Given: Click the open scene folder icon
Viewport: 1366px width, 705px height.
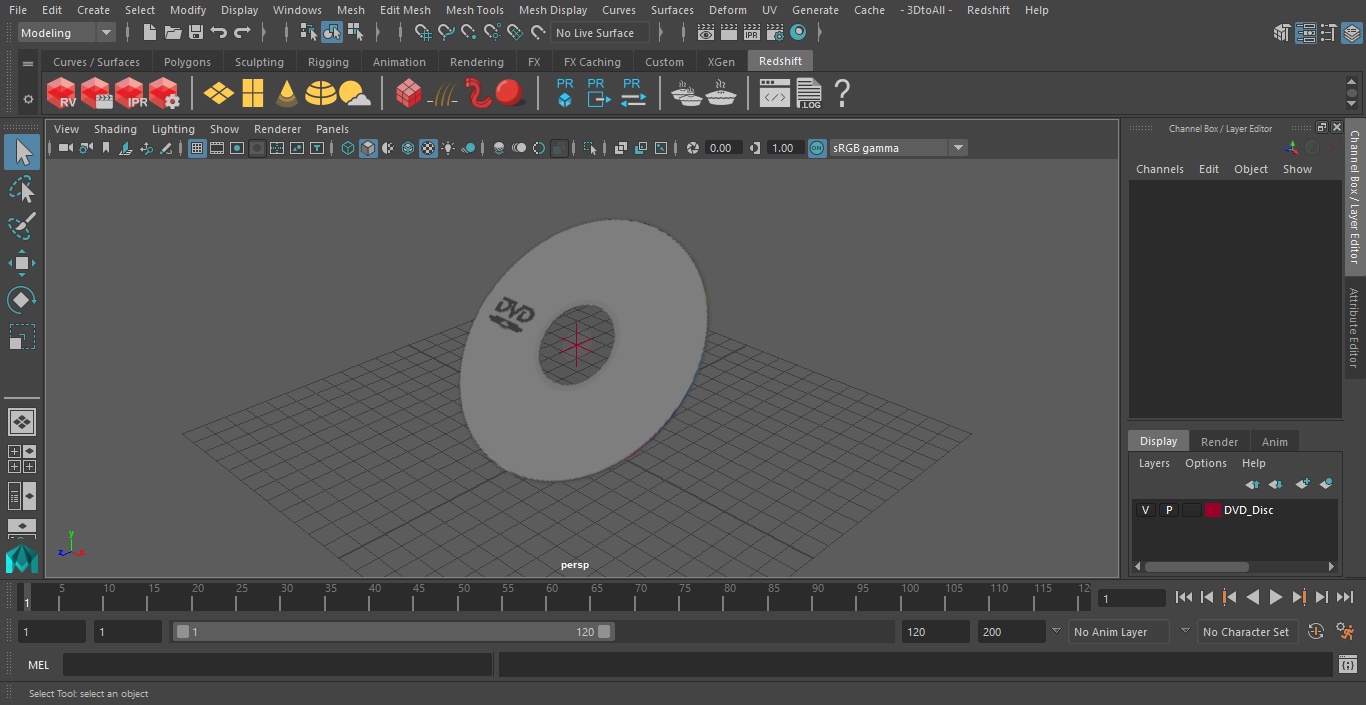Looking at the screenshot, I should [x=172, y=33].
